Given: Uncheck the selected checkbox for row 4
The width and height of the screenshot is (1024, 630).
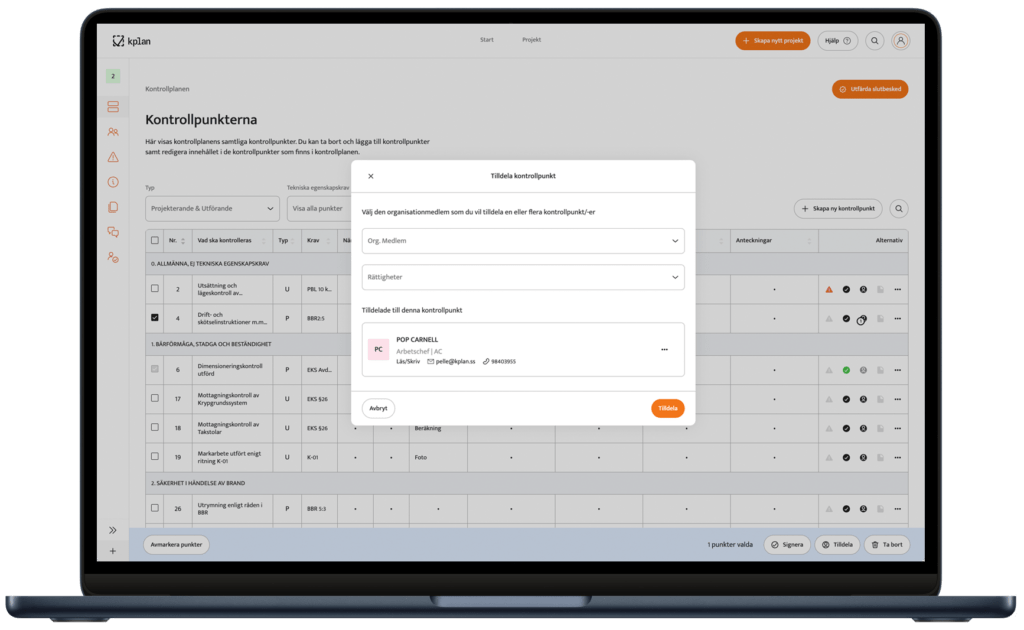Looking at the screenshot, I should (154, 318).
